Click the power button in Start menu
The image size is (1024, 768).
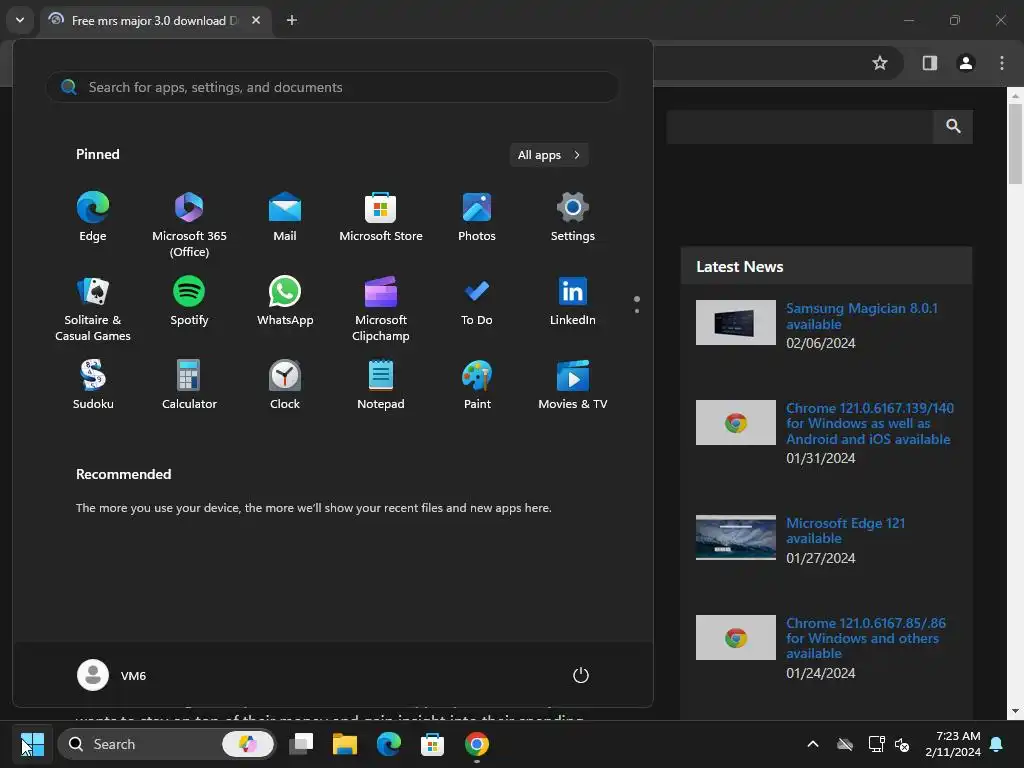(x=581, y=675)
